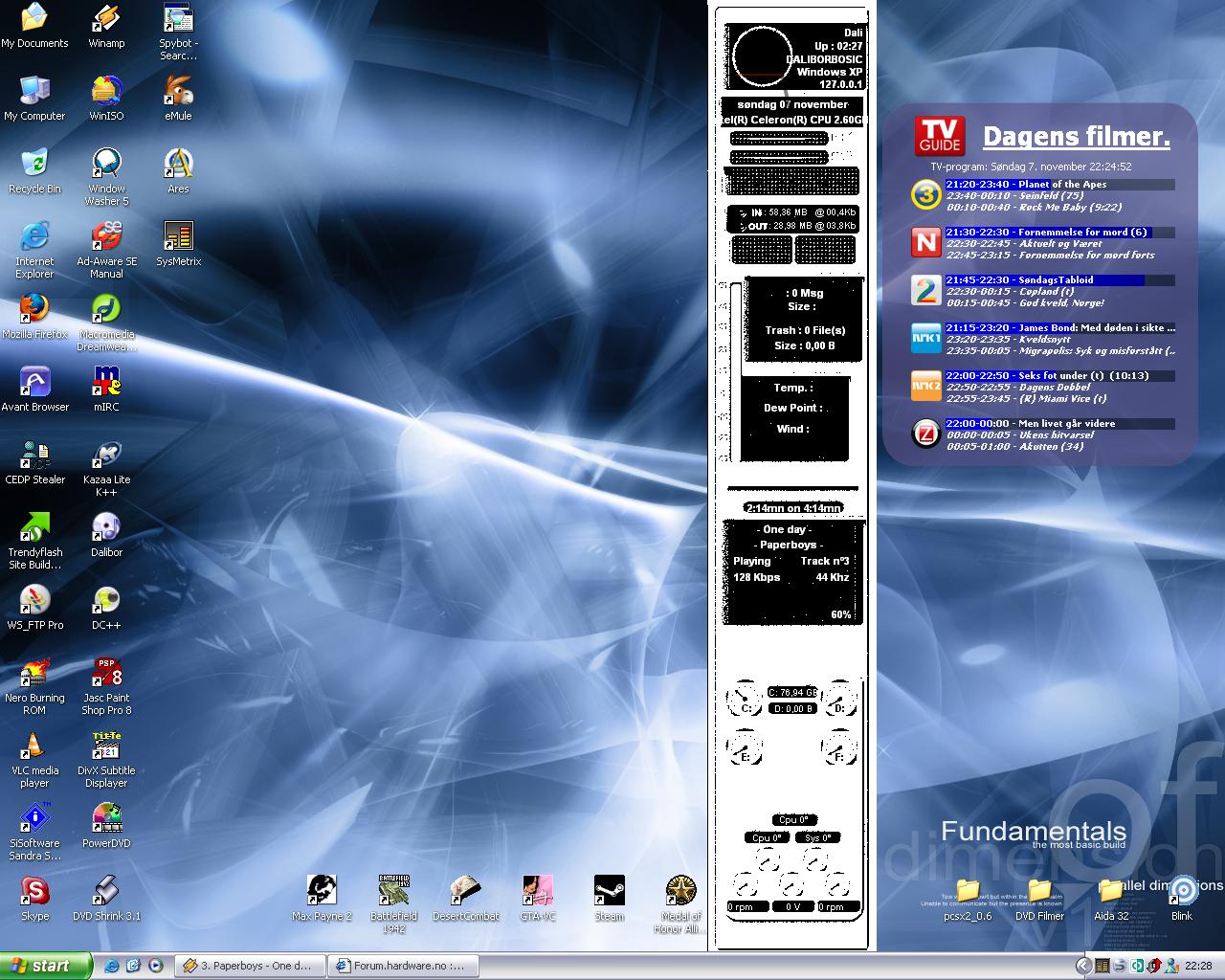Open Trendyflash Site Builder shortcut
The width and height of the screenshot is (1225, 980).
[x=34, y=542]
